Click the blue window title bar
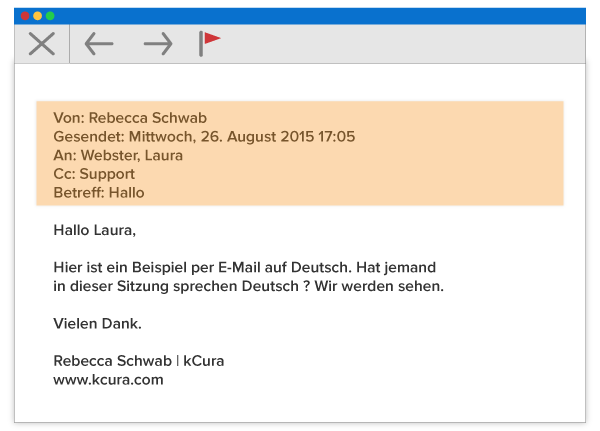 coord(300,16)
